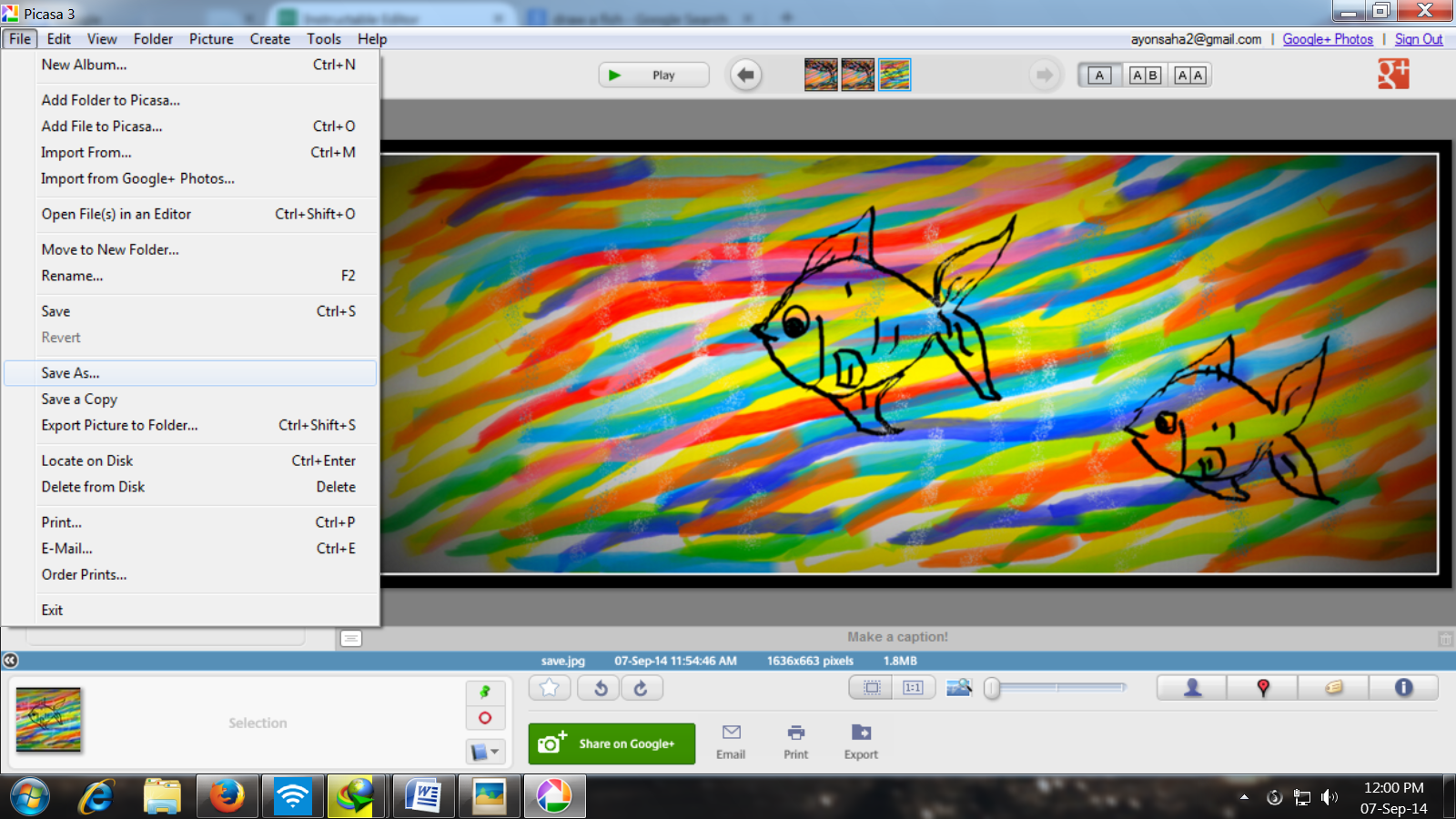Click Save a Copy menu item
The image size is (1456, 819).
(190, 399)
